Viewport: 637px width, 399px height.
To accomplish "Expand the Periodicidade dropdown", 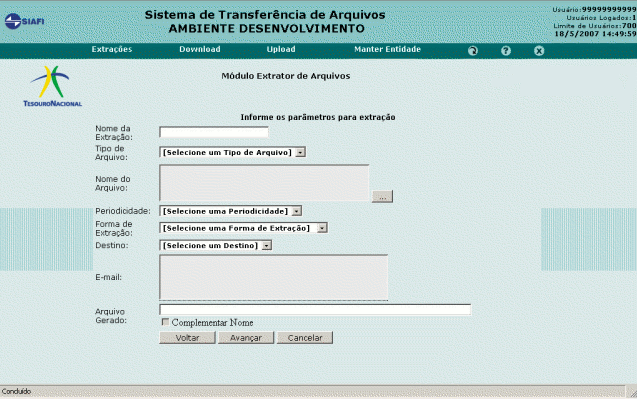I will click(230, 211).
